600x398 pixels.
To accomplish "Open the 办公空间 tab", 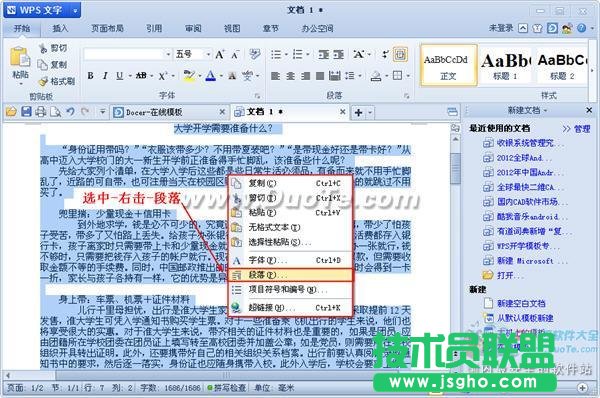I will click(x=317, y=28).
